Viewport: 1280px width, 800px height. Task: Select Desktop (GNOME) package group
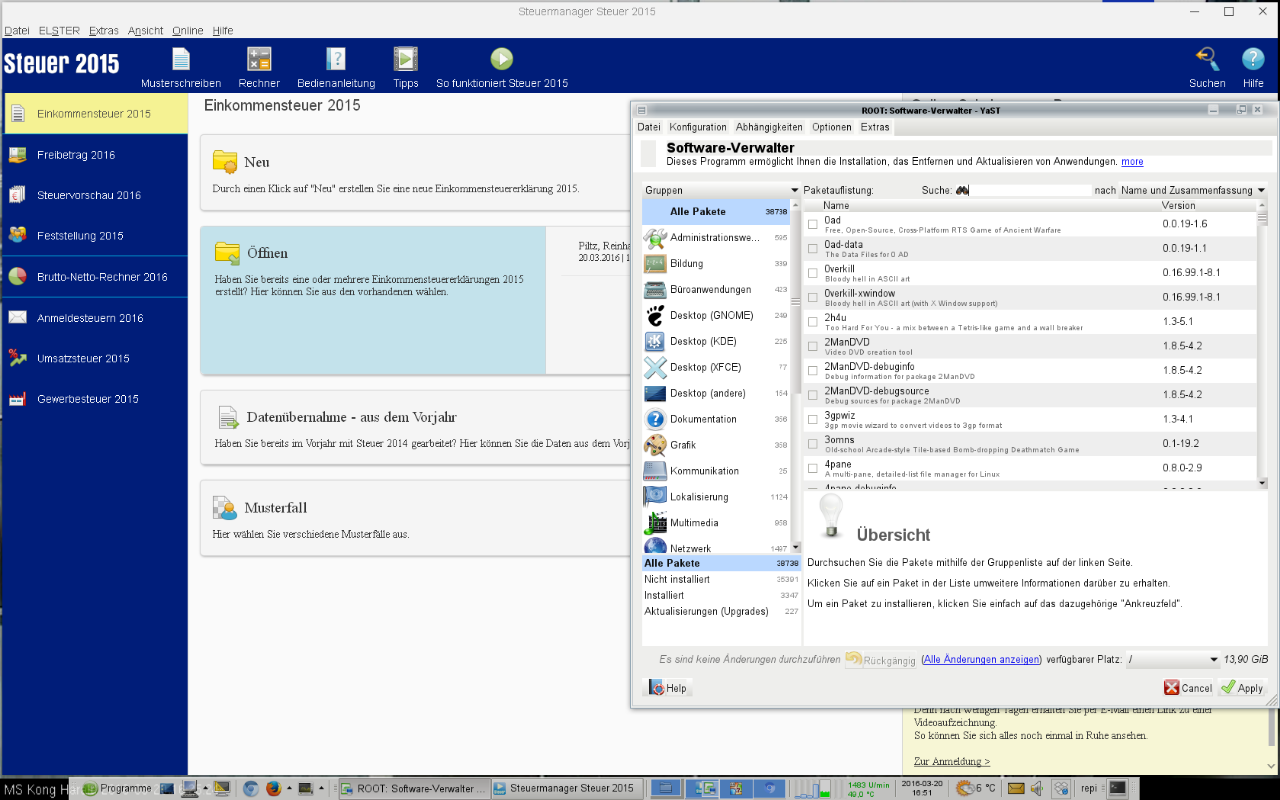pyautogui.click(x=716, y=316)
